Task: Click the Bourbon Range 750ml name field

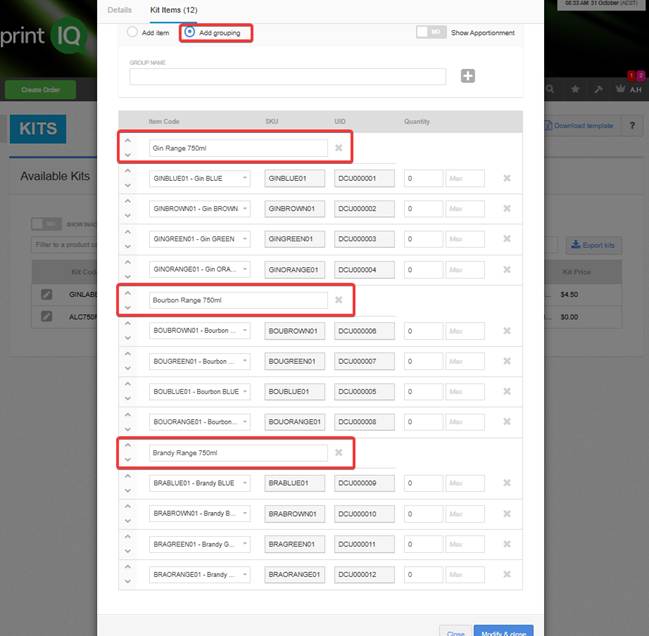Action: [x=238, y=300]
